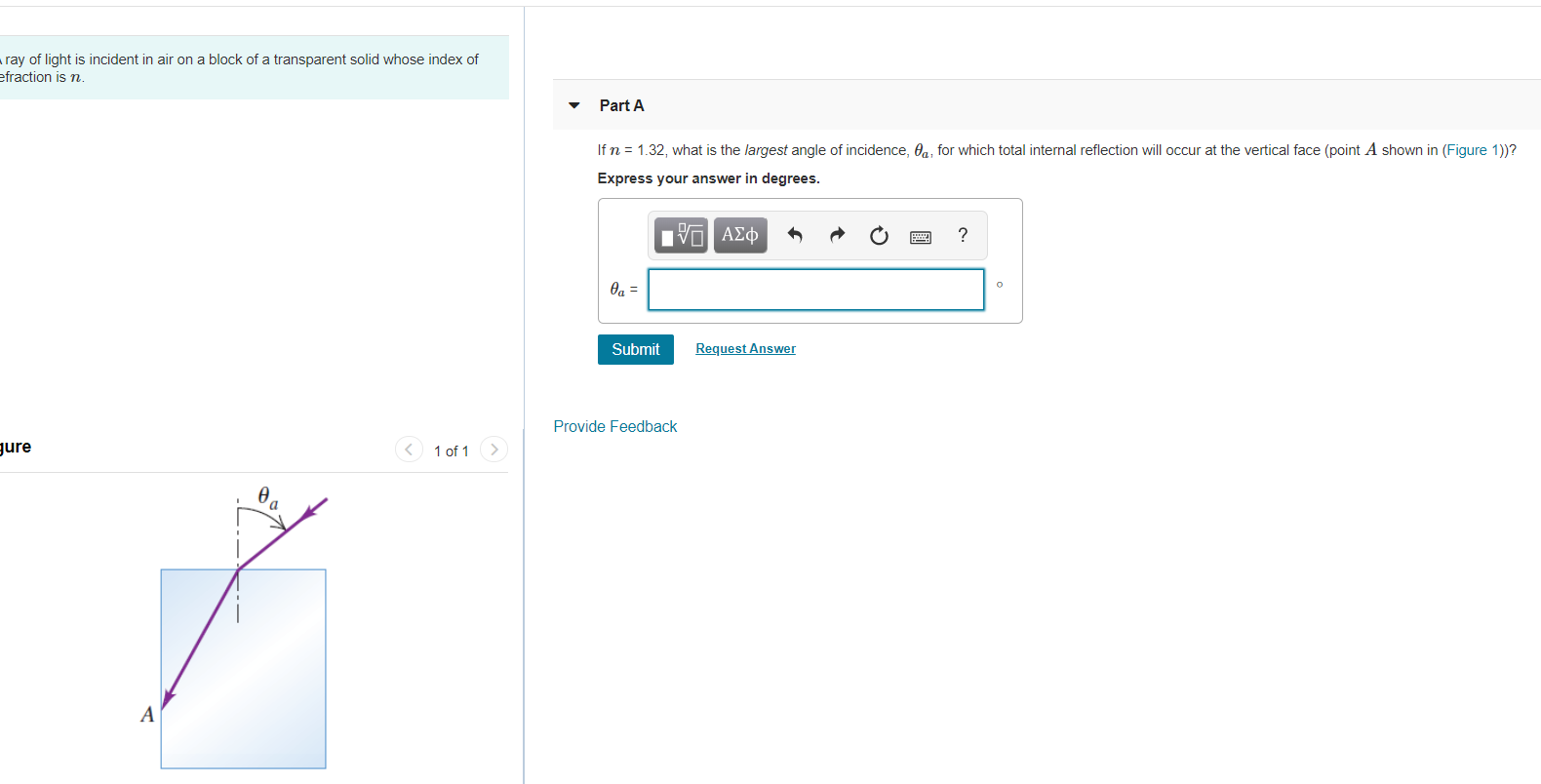
Task: Reset the answer with circular arrow
Action: (x=879, y=235)
